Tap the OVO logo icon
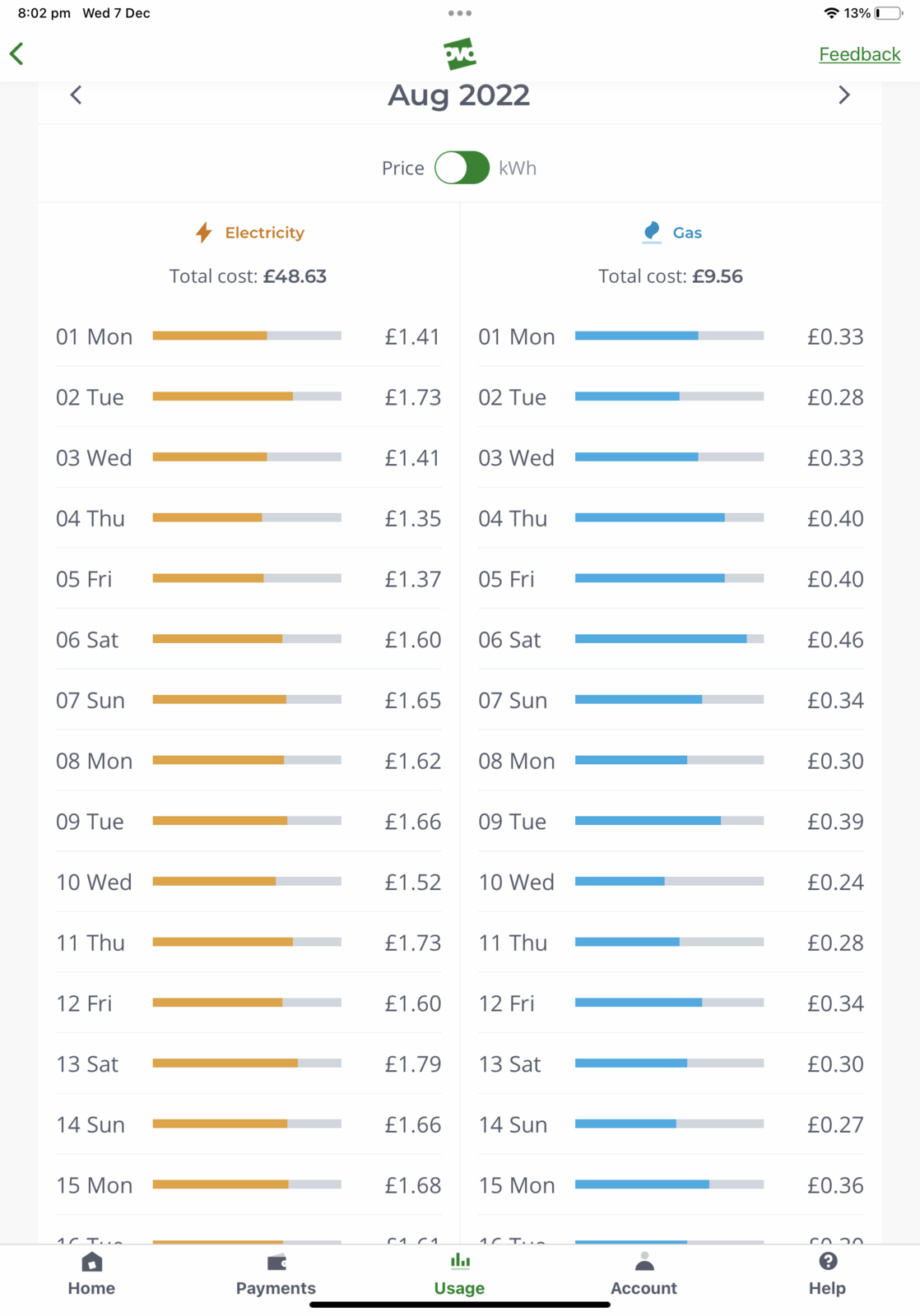The image size is (920, 1316). [x=459, y=54]
